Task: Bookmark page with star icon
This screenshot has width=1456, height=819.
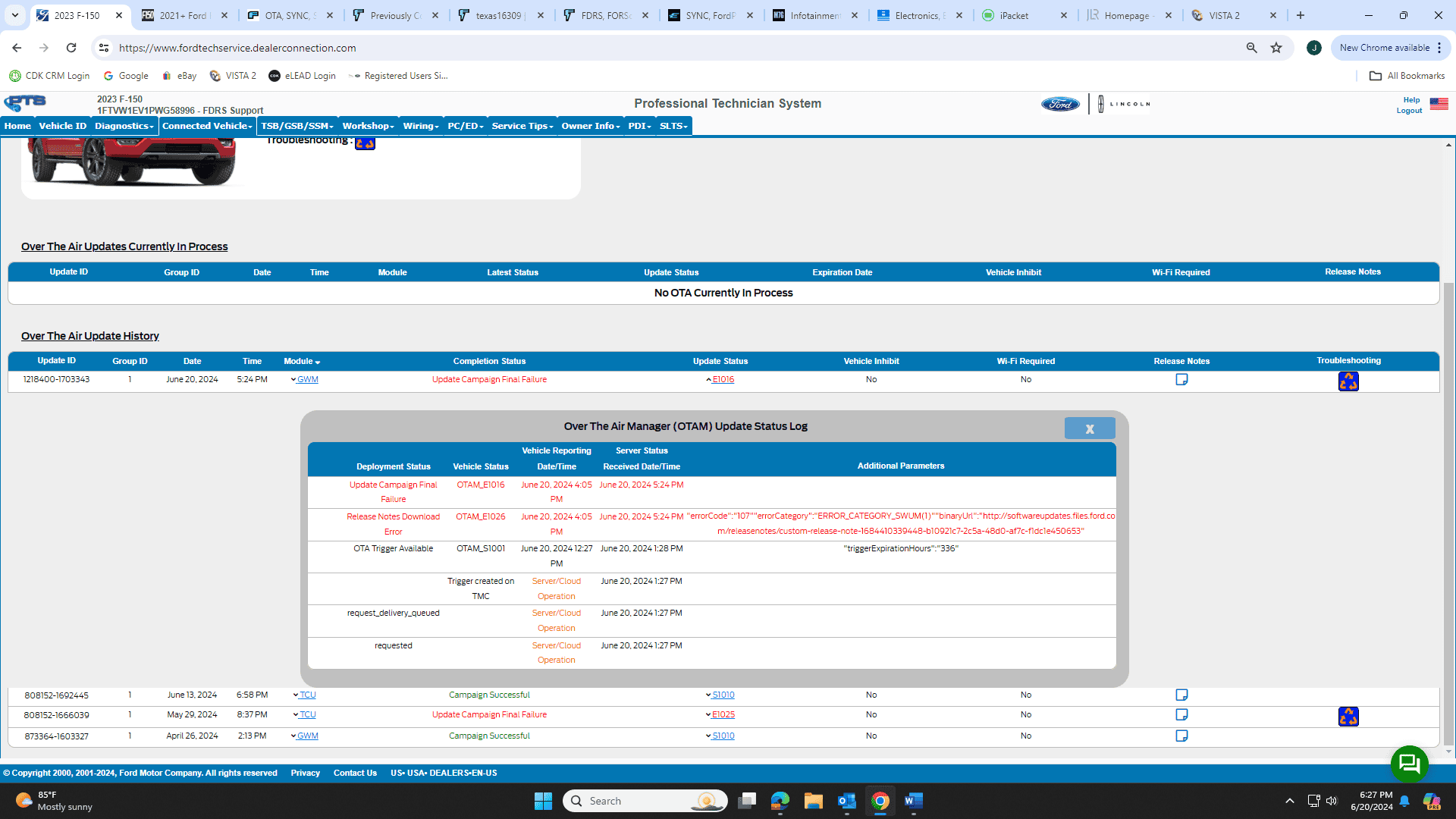Action: coord(1276,48)
